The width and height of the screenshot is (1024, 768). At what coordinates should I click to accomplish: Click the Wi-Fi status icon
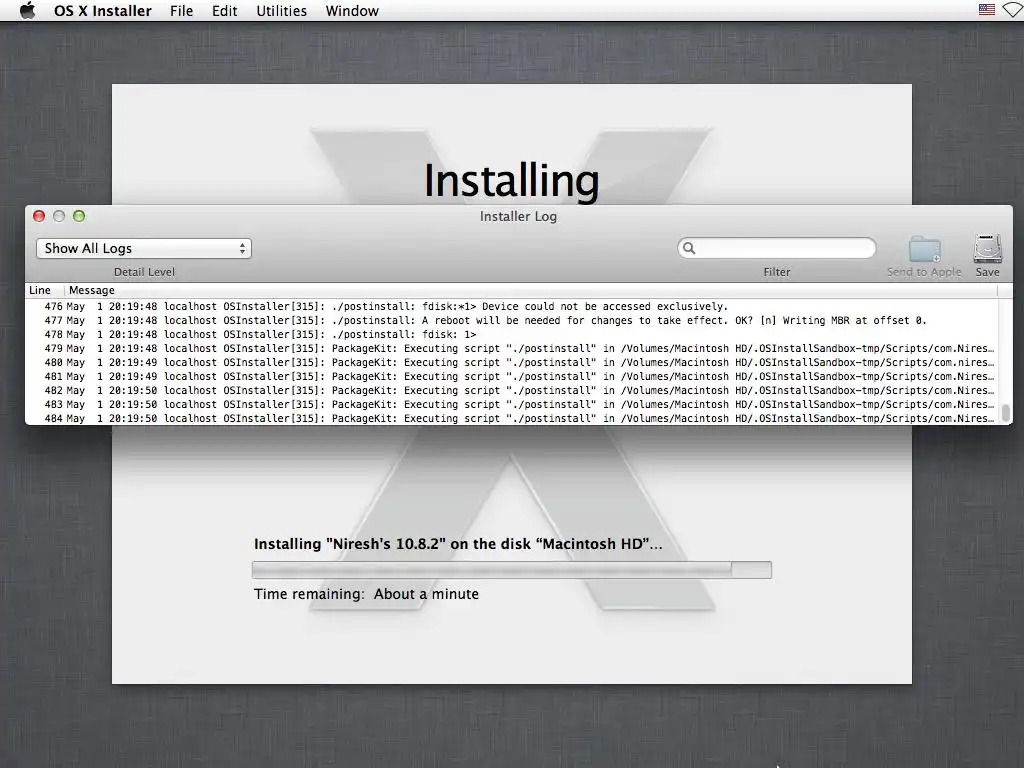[x=1013, y=10]
